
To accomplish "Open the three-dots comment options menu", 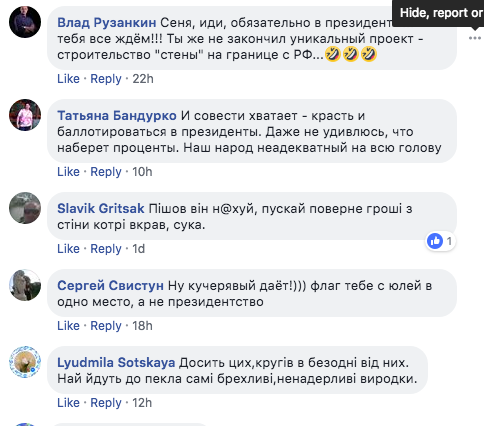I will (474, 38).
